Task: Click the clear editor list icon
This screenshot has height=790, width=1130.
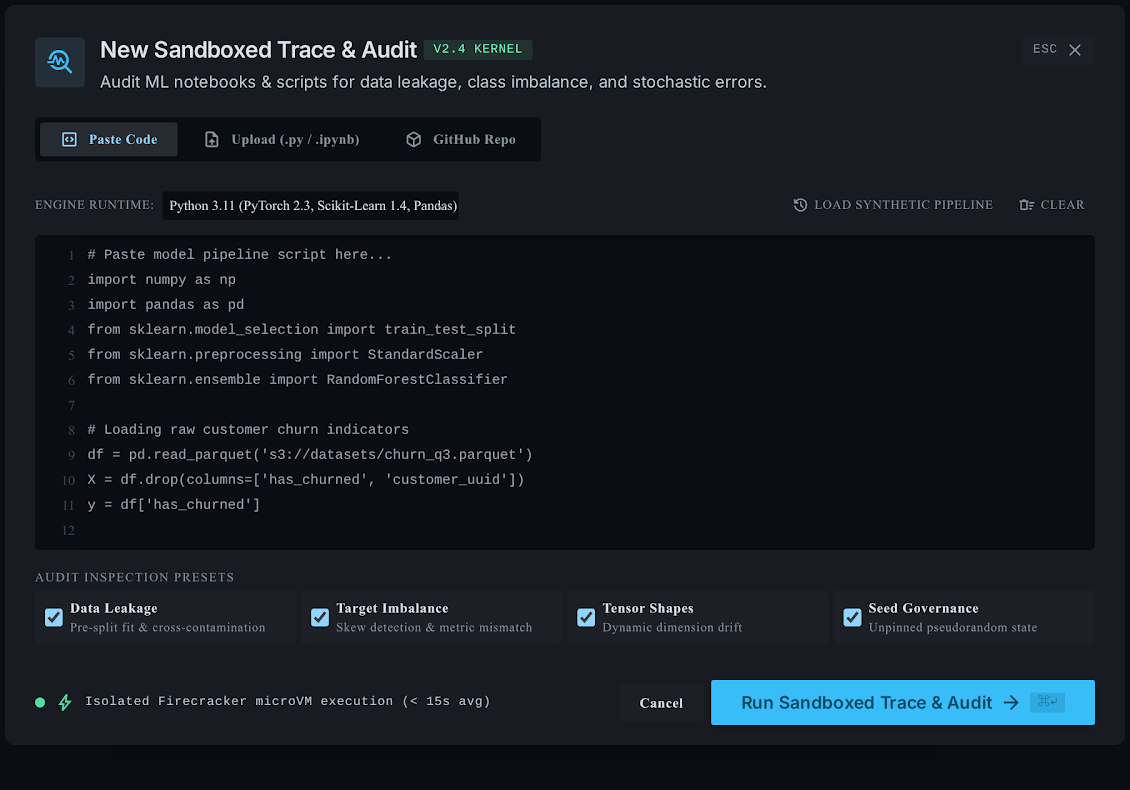Action: [x=1026, y=205]
